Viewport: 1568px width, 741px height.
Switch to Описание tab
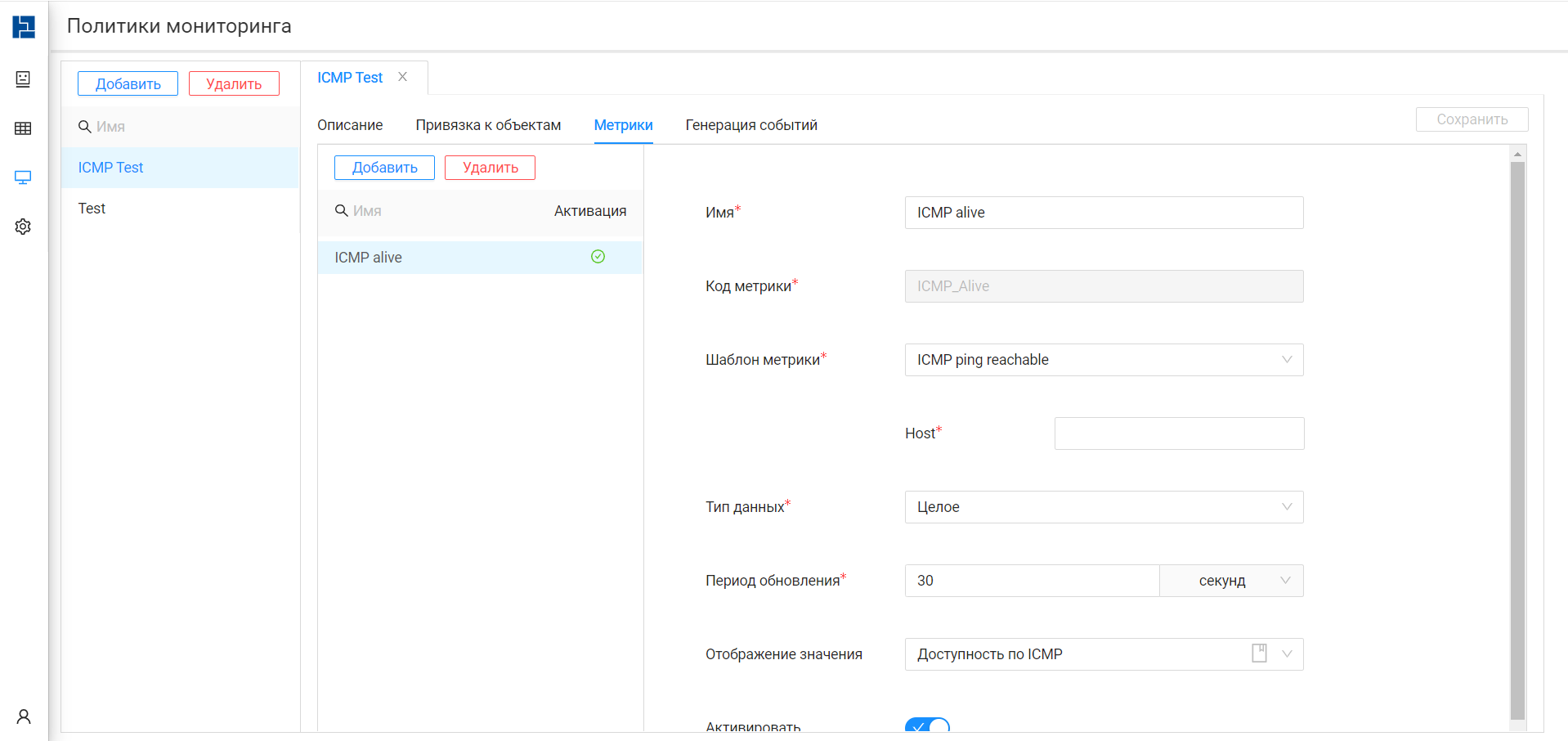350,125
